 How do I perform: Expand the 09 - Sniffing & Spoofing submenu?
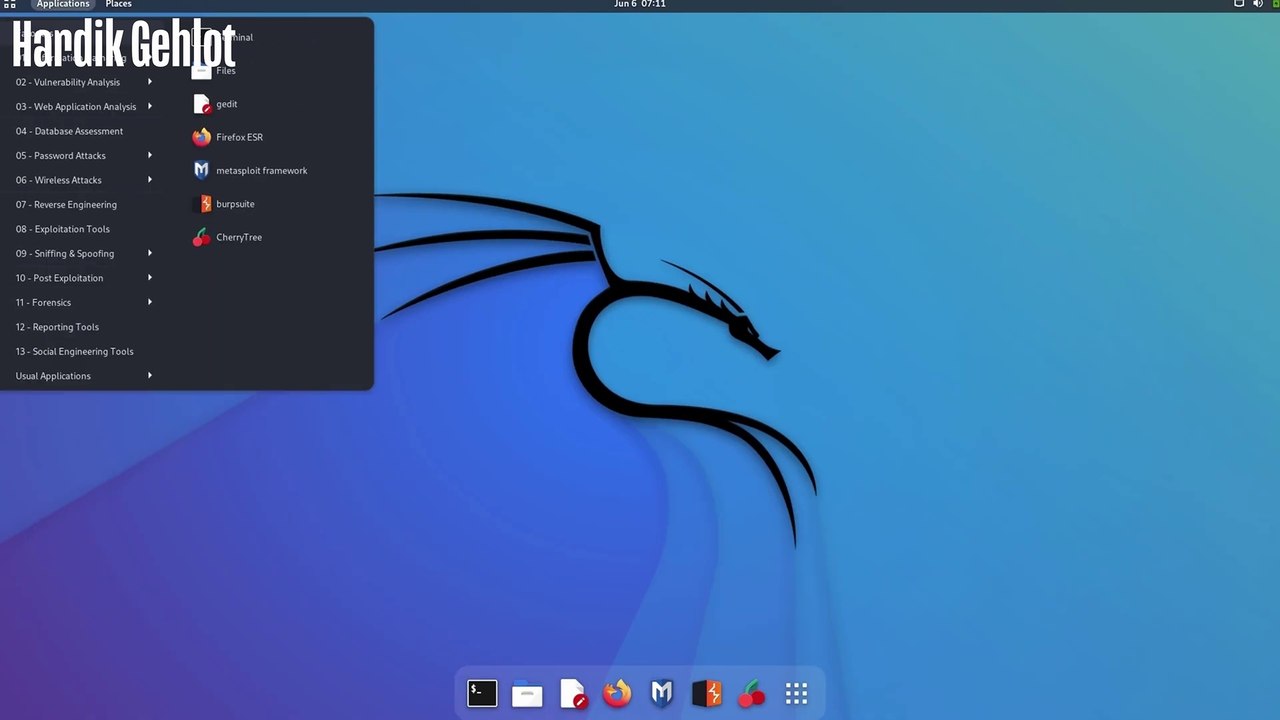pos(84,254)
